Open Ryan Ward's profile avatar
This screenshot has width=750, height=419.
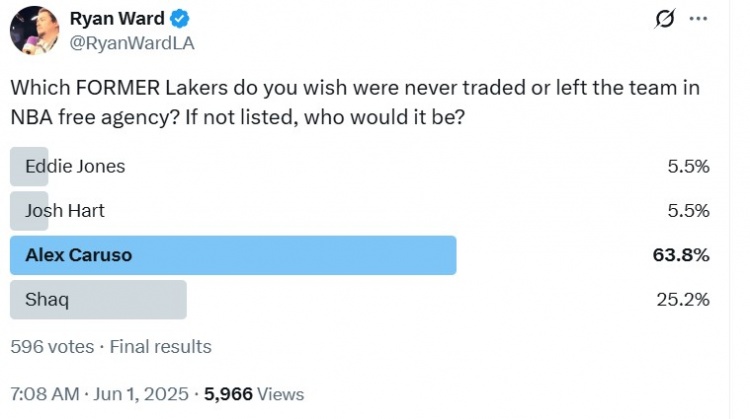point(33,30)
